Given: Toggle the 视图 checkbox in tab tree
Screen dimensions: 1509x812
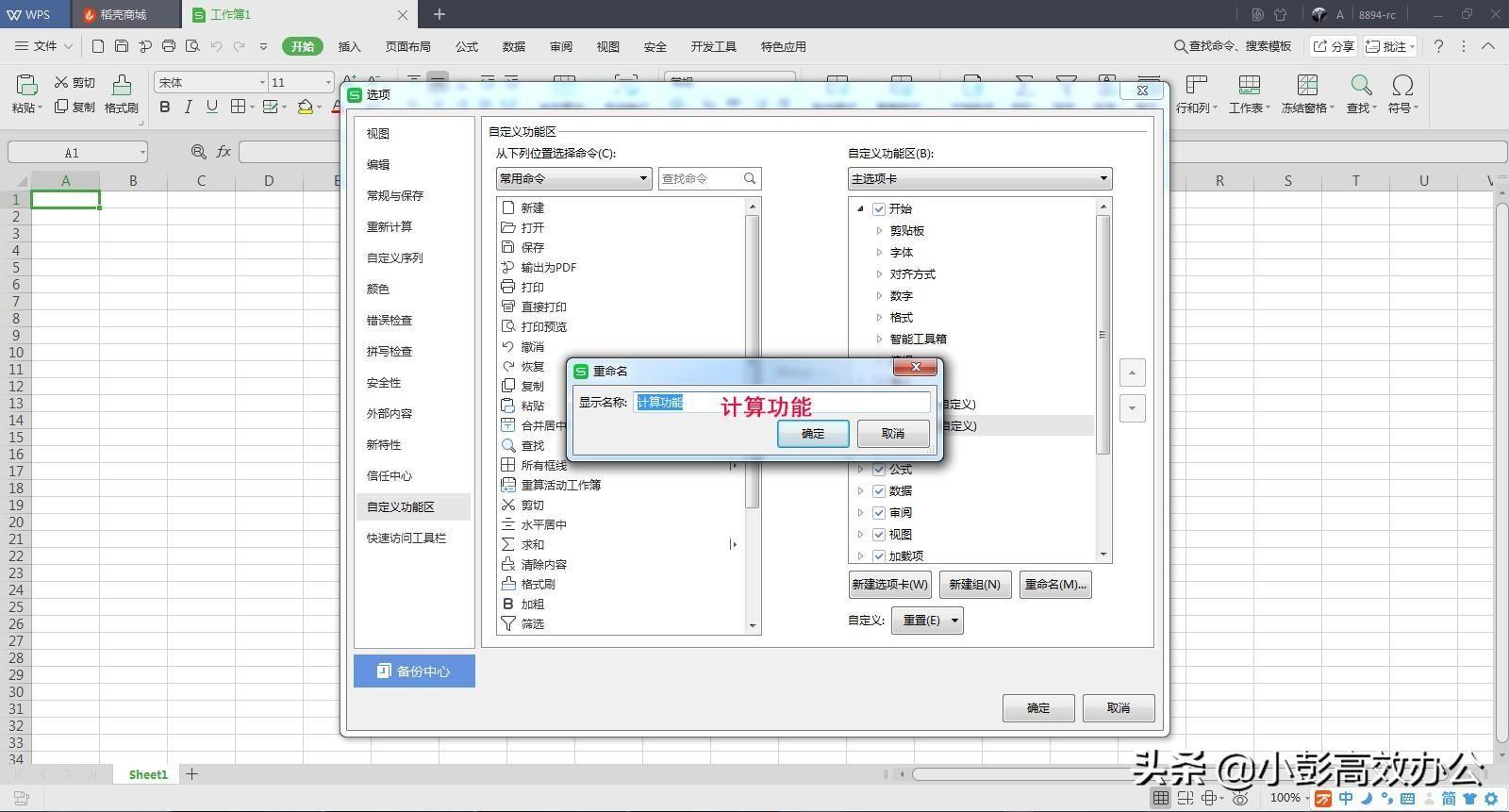Looking at the screenshot, I should pyautogui.click(x=879, y=534).
